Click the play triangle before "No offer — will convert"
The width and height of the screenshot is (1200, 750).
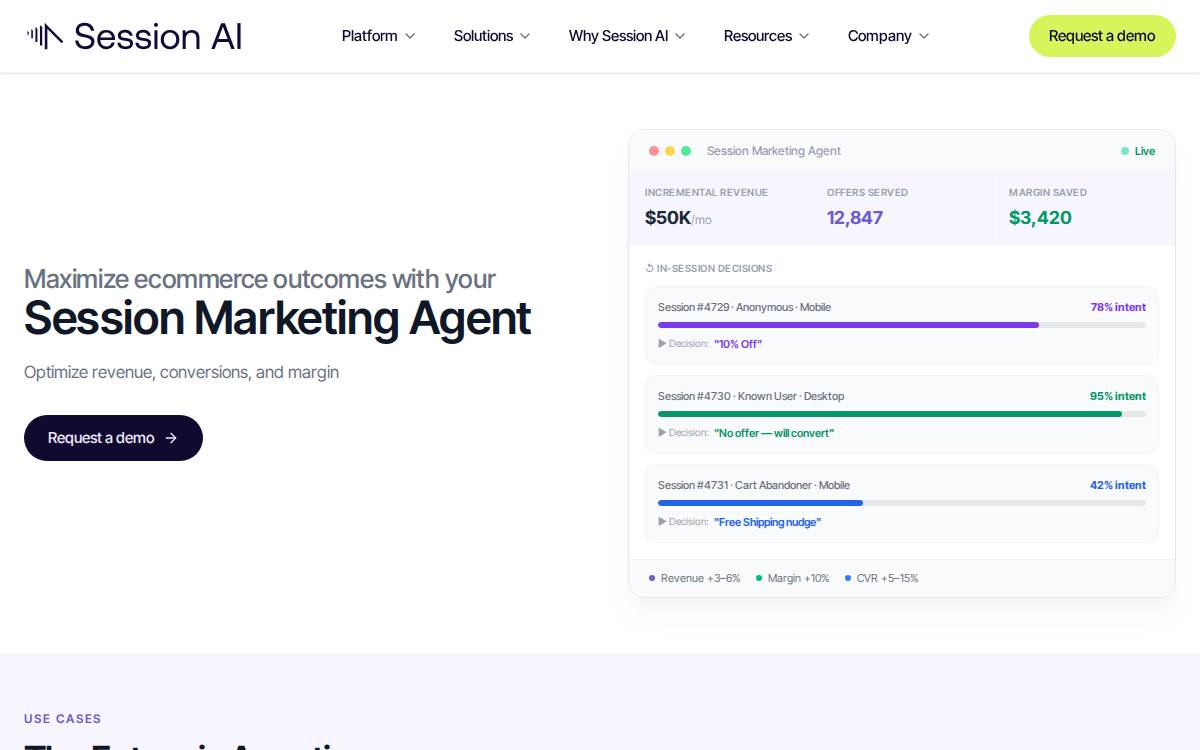[662, 433]
